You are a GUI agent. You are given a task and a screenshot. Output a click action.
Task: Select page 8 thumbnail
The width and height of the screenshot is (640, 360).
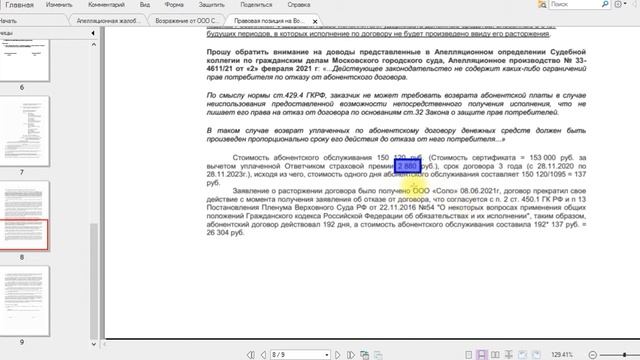[24, 216]
